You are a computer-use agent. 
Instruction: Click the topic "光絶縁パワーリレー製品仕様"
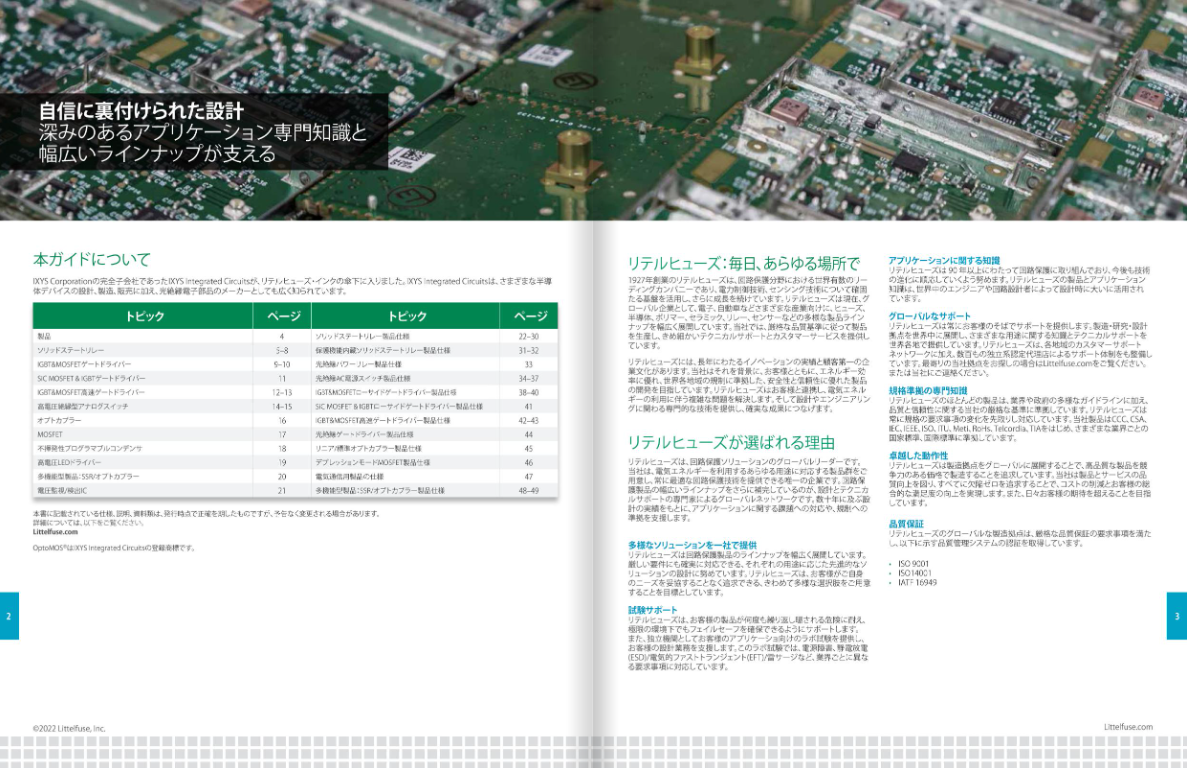click(358, 364)
